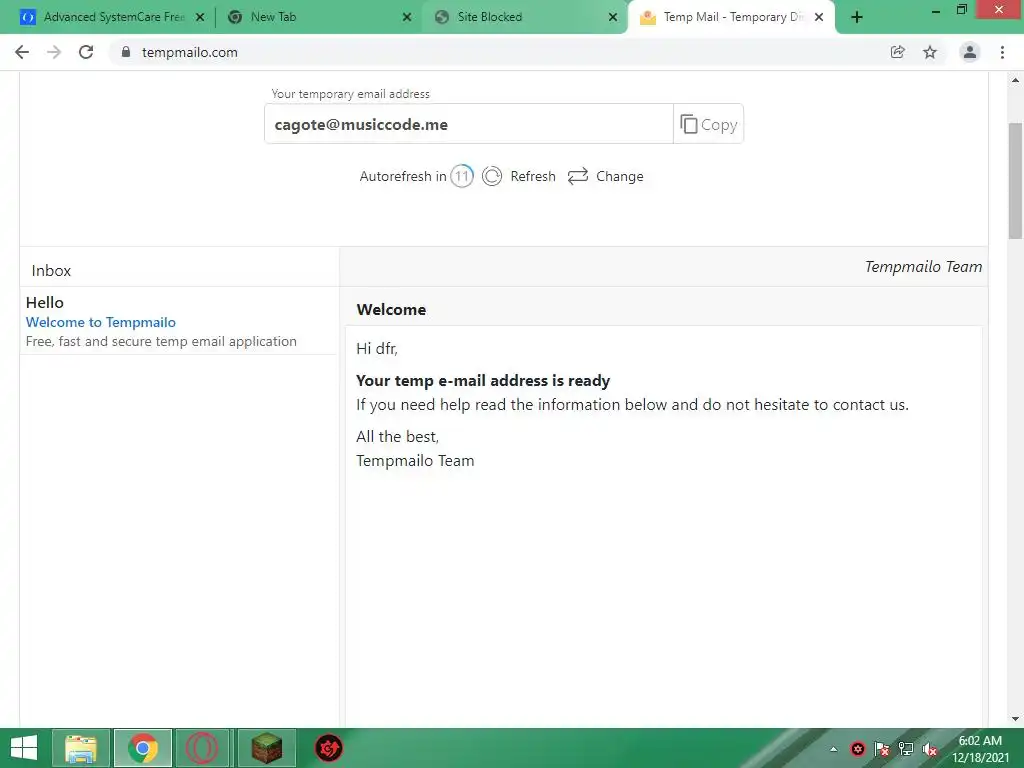This screenshot has height=768, width=1024.
Task: Open taskbar clock and date
Action: tap(980, 749)
